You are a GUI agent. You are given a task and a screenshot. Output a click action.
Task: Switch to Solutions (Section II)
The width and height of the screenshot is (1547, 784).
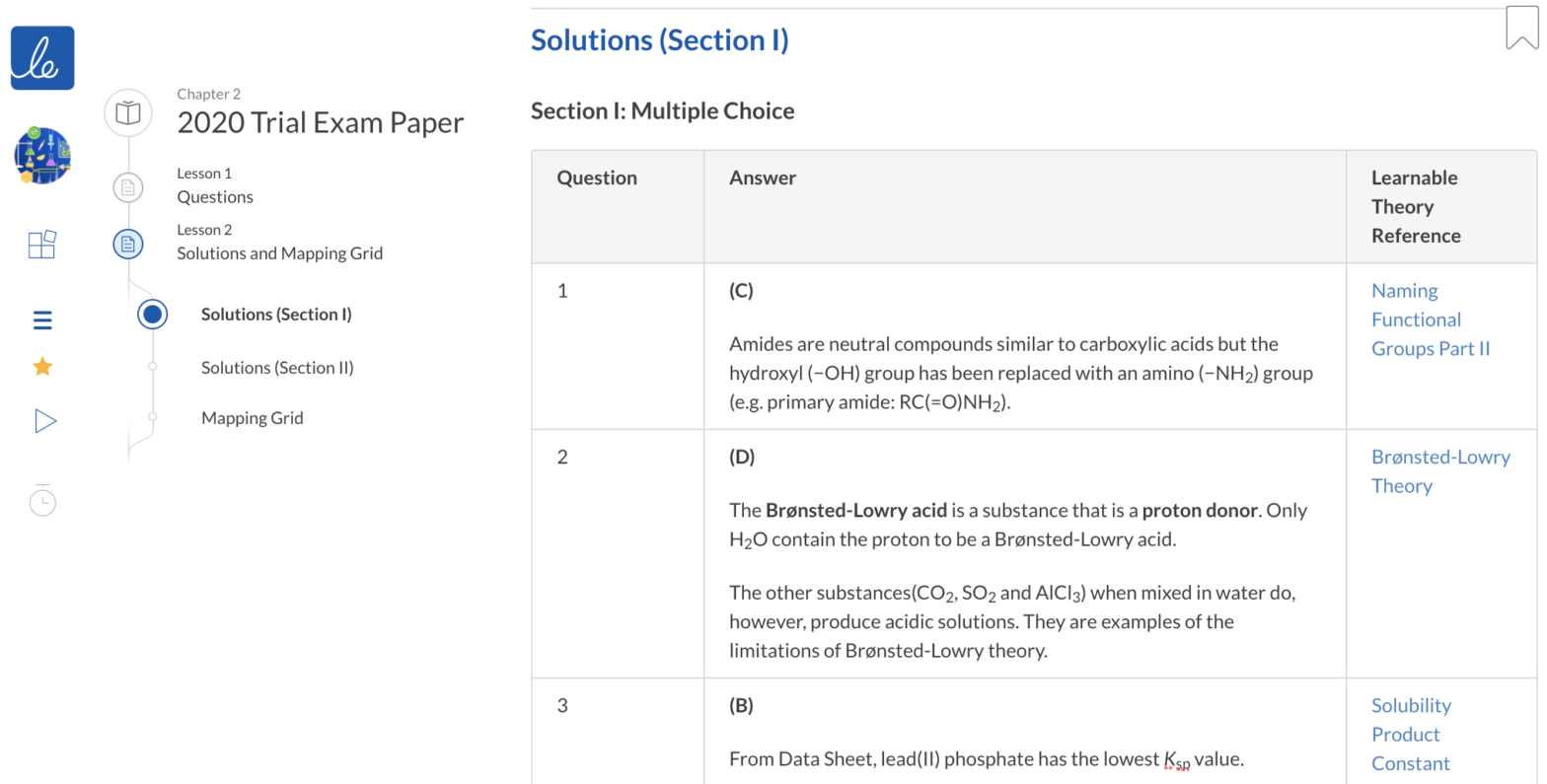(277, 367)
